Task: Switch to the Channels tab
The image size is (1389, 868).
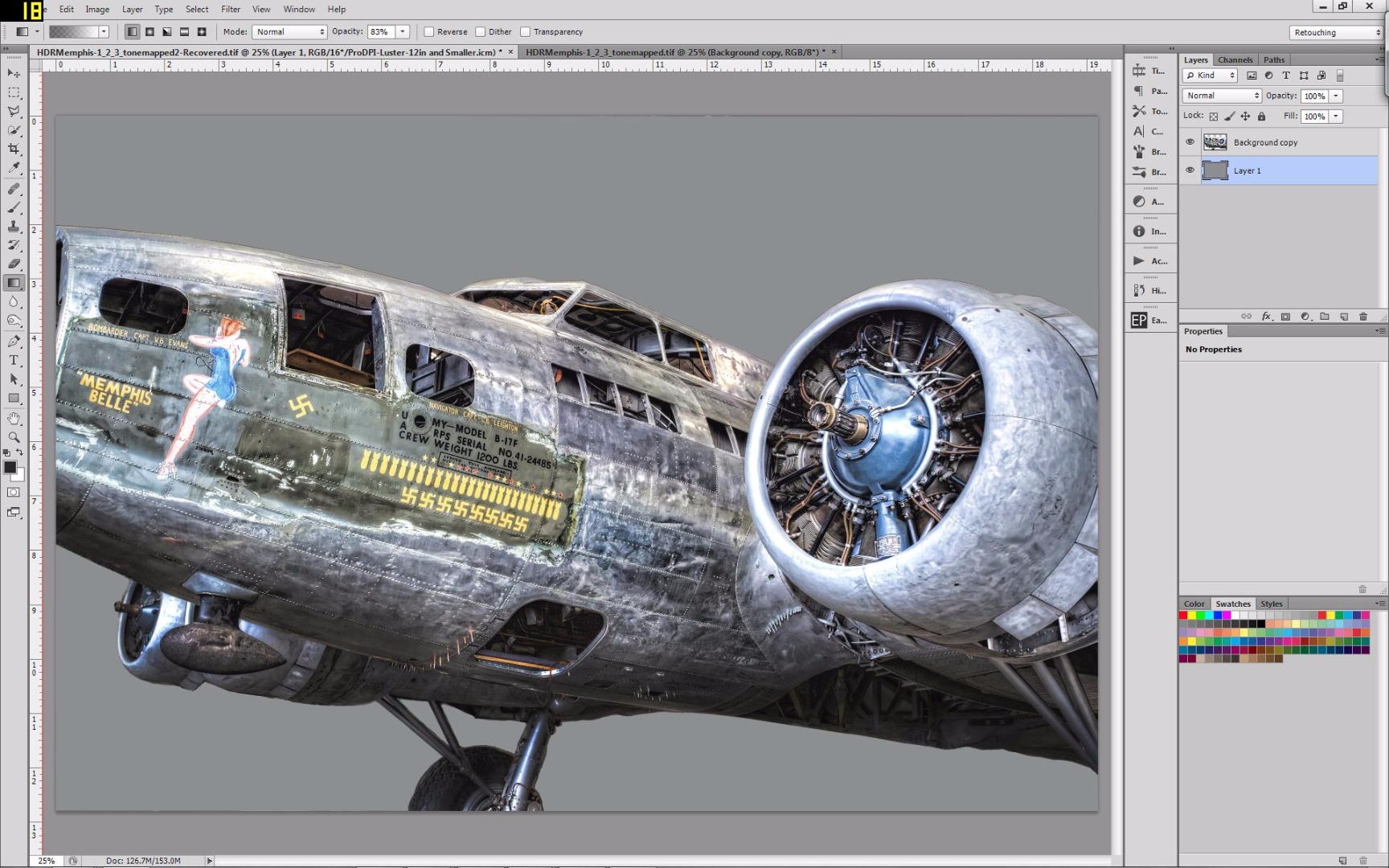Action: coord(1235,60)
